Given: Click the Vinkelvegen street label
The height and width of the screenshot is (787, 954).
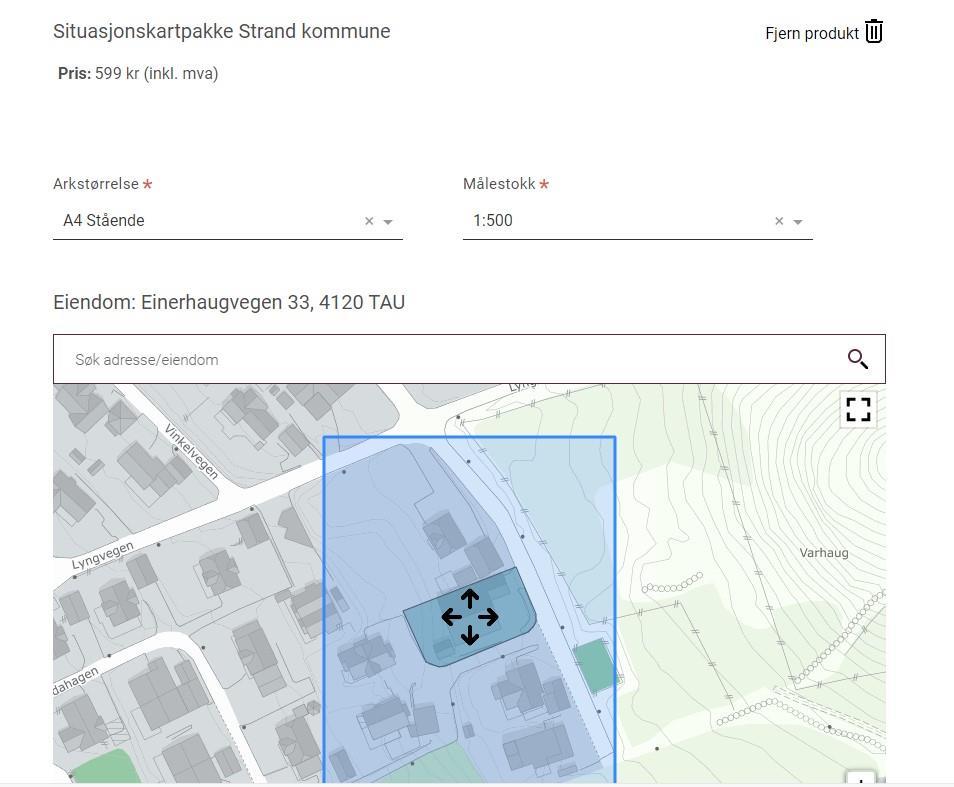Looking at the screenshot, I should click(x=191, y=452).
